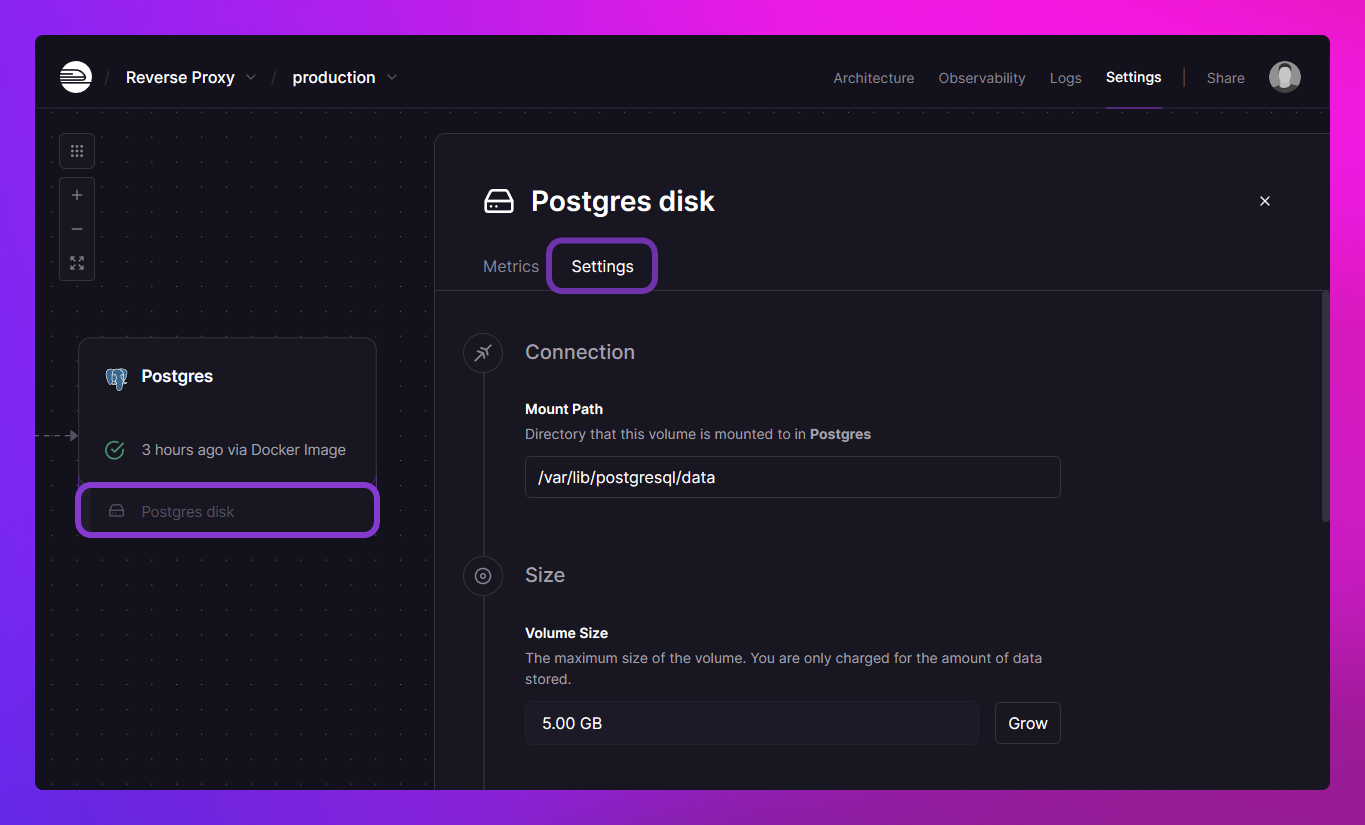1365x825 pixels.
Task: Click the panel's vertical scrollbar
Action: 1325,406
